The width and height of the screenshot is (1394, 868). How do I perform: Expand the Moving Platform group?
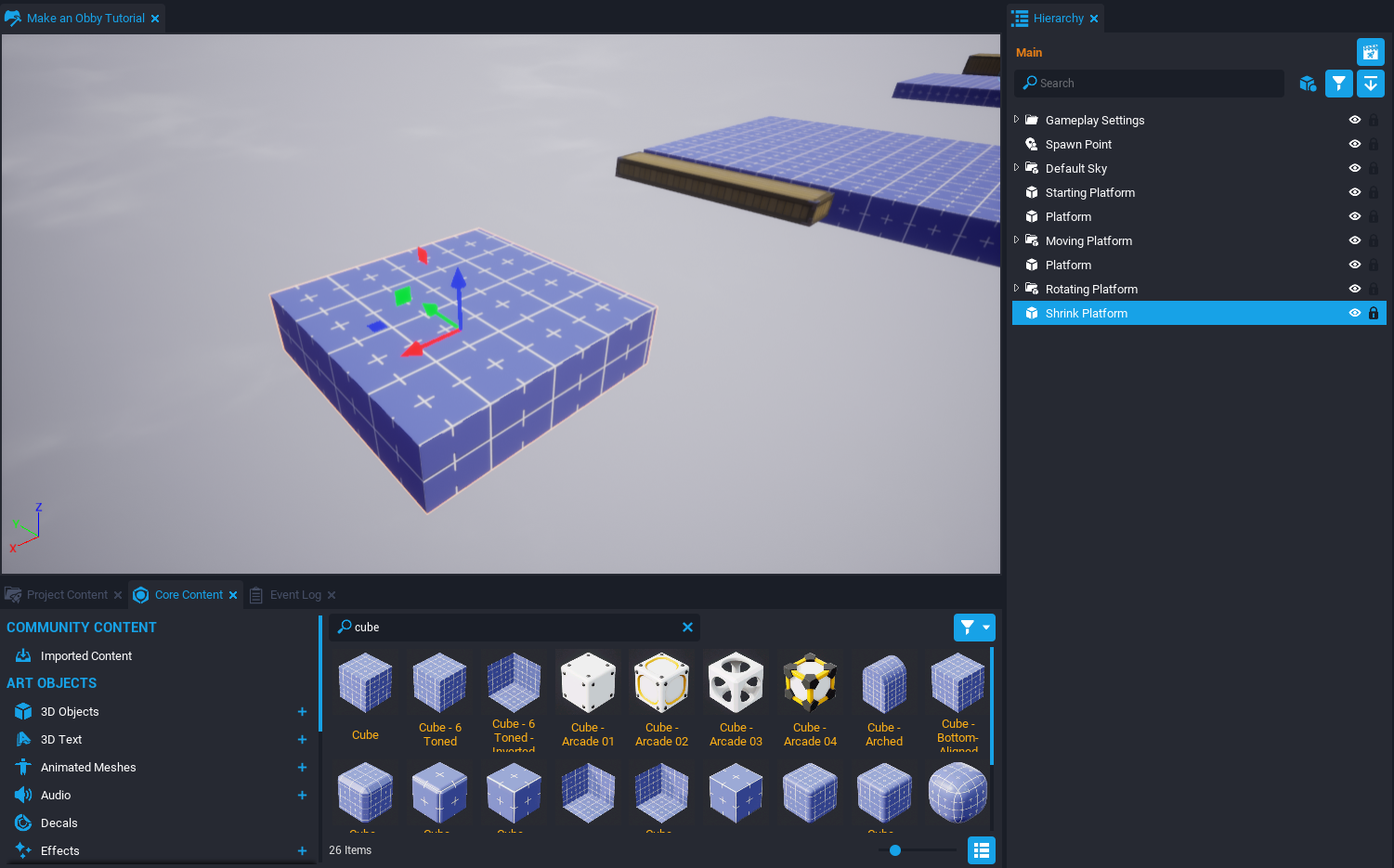1016,240
